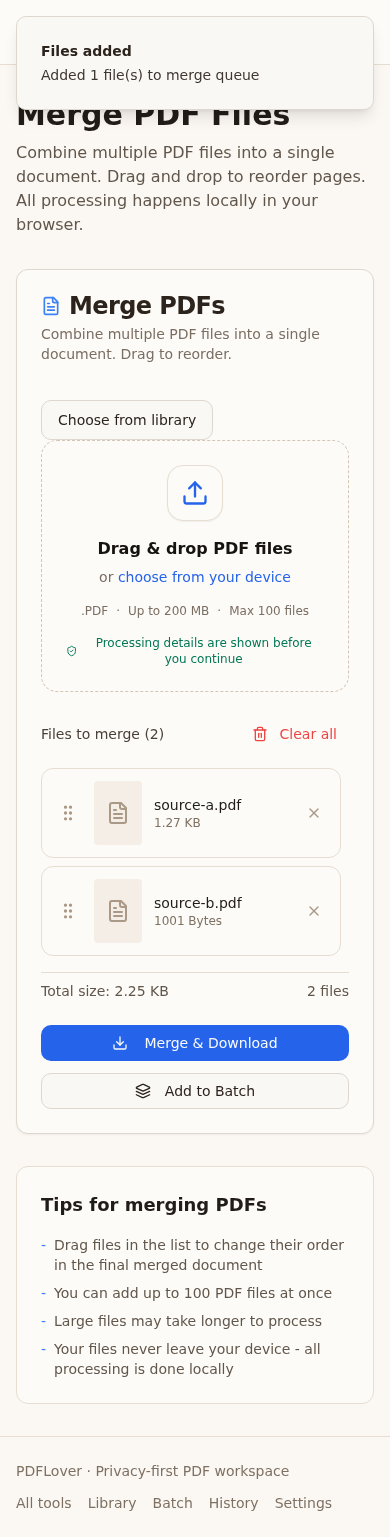The height and width of the screenshot is (1537, 390).
Task: Click the 'Total size: 2.25 KB' text
Action: coord(105,991)
